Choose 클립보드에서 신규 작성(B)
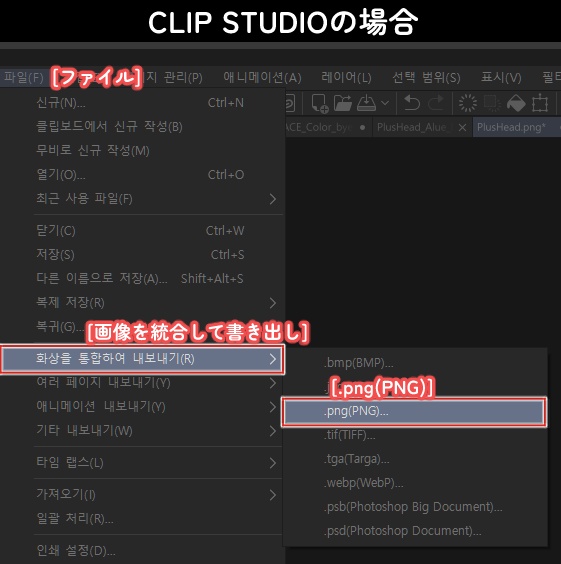This screenshot has height=564, width=561. pos(142,127)
